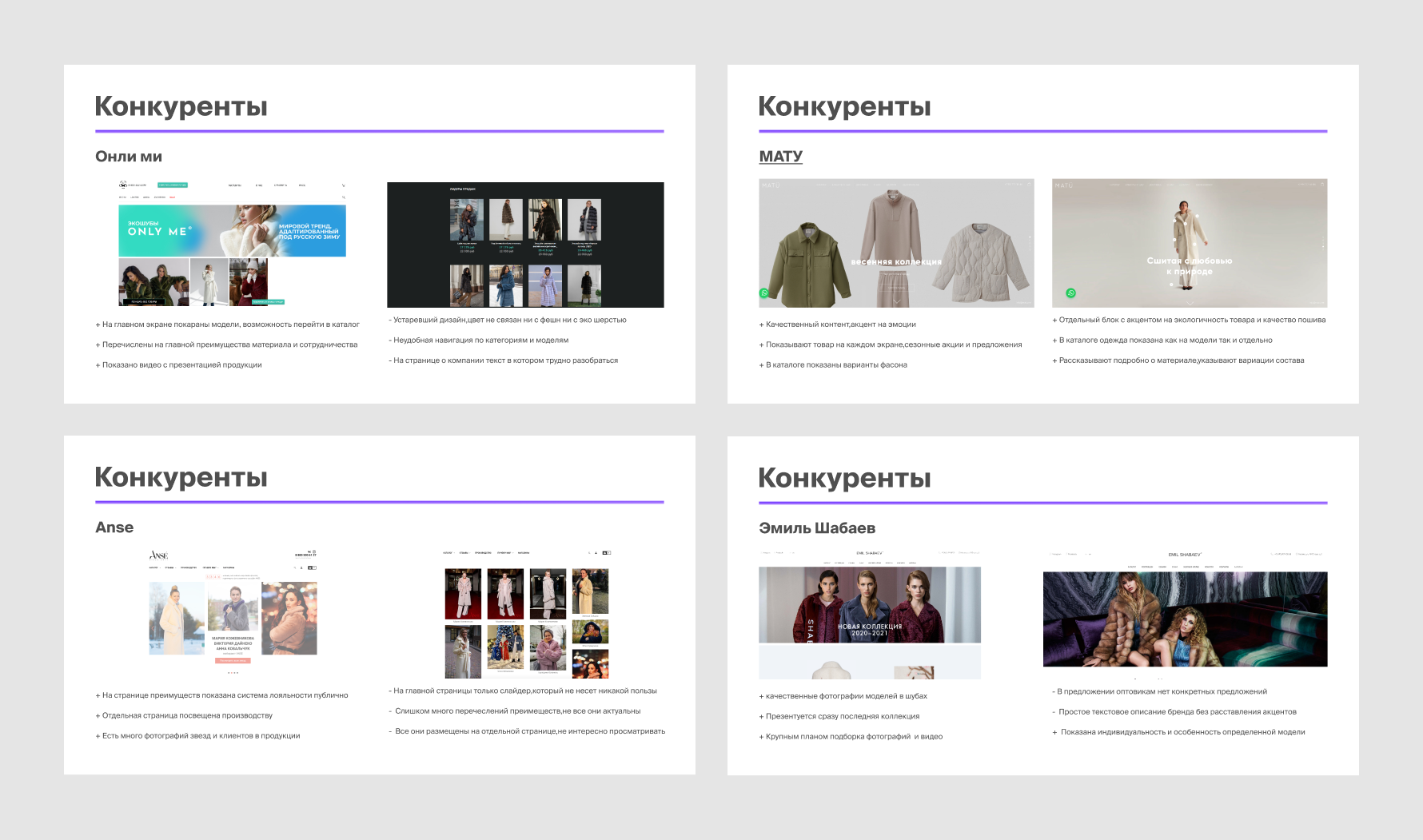Click '- Все они размещены на отдельной странице'

pos(528,731)
